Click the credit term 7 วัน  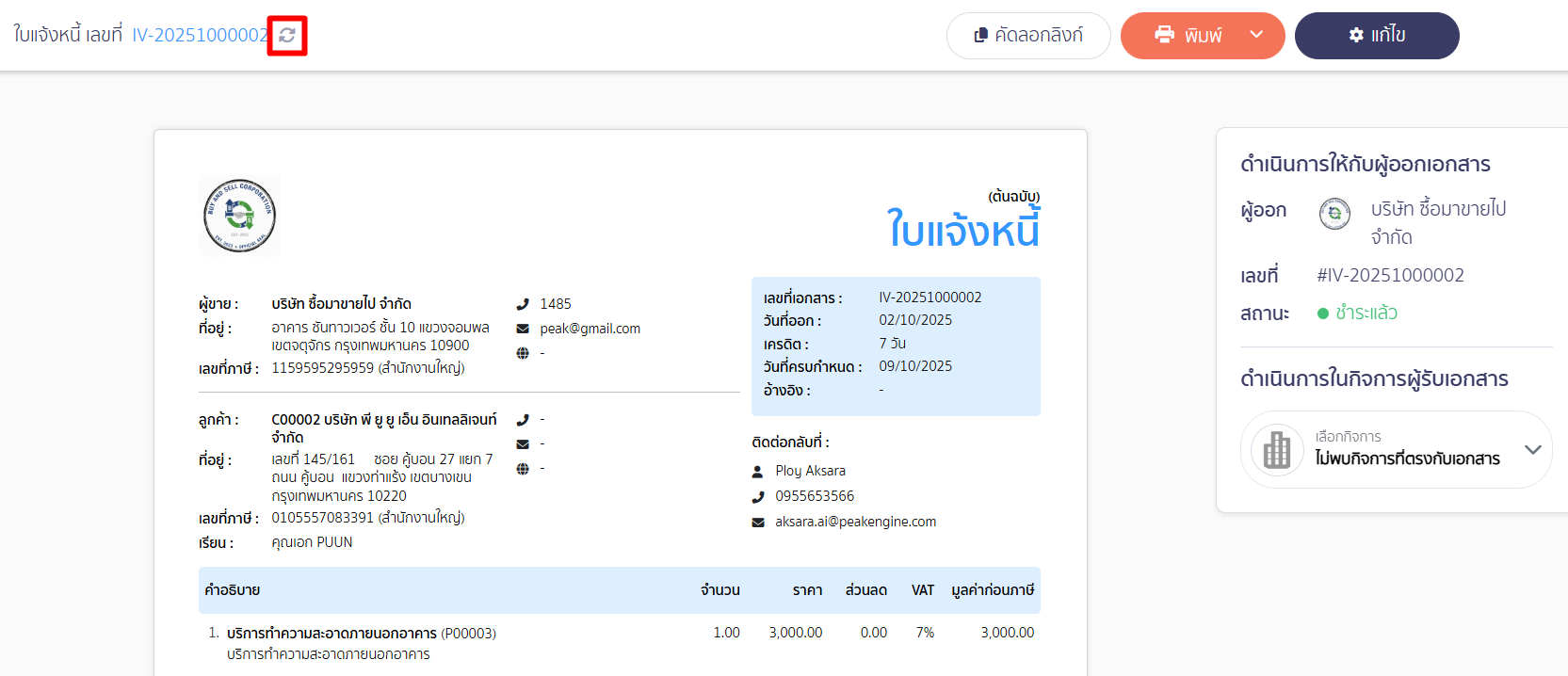893,344
